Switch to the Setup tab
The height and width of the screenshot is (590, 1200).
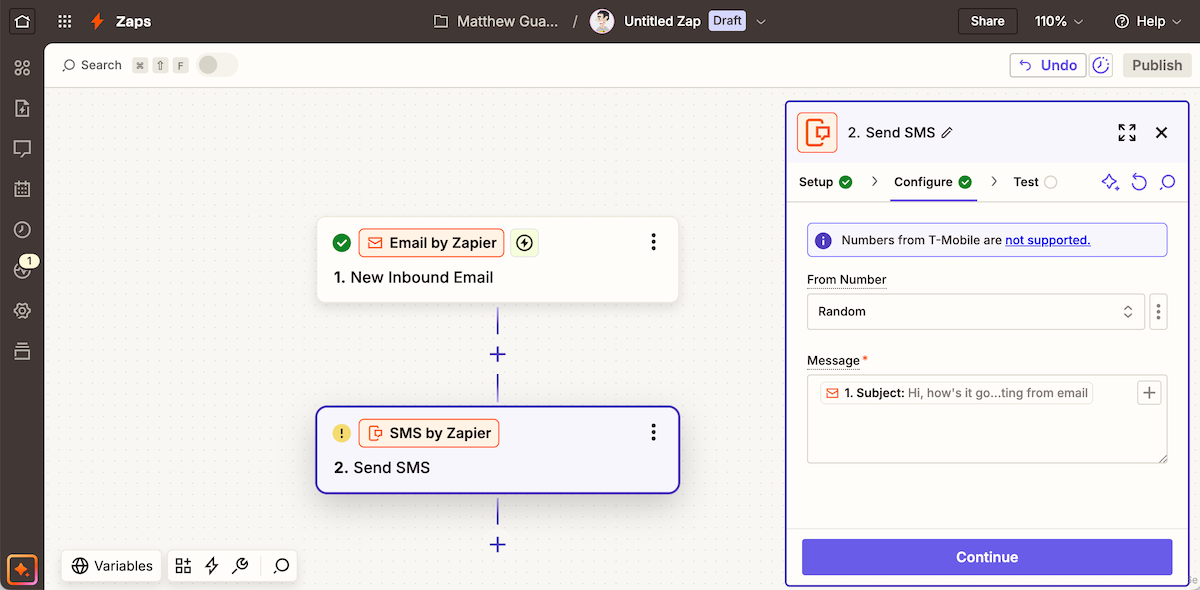[825, 182]
